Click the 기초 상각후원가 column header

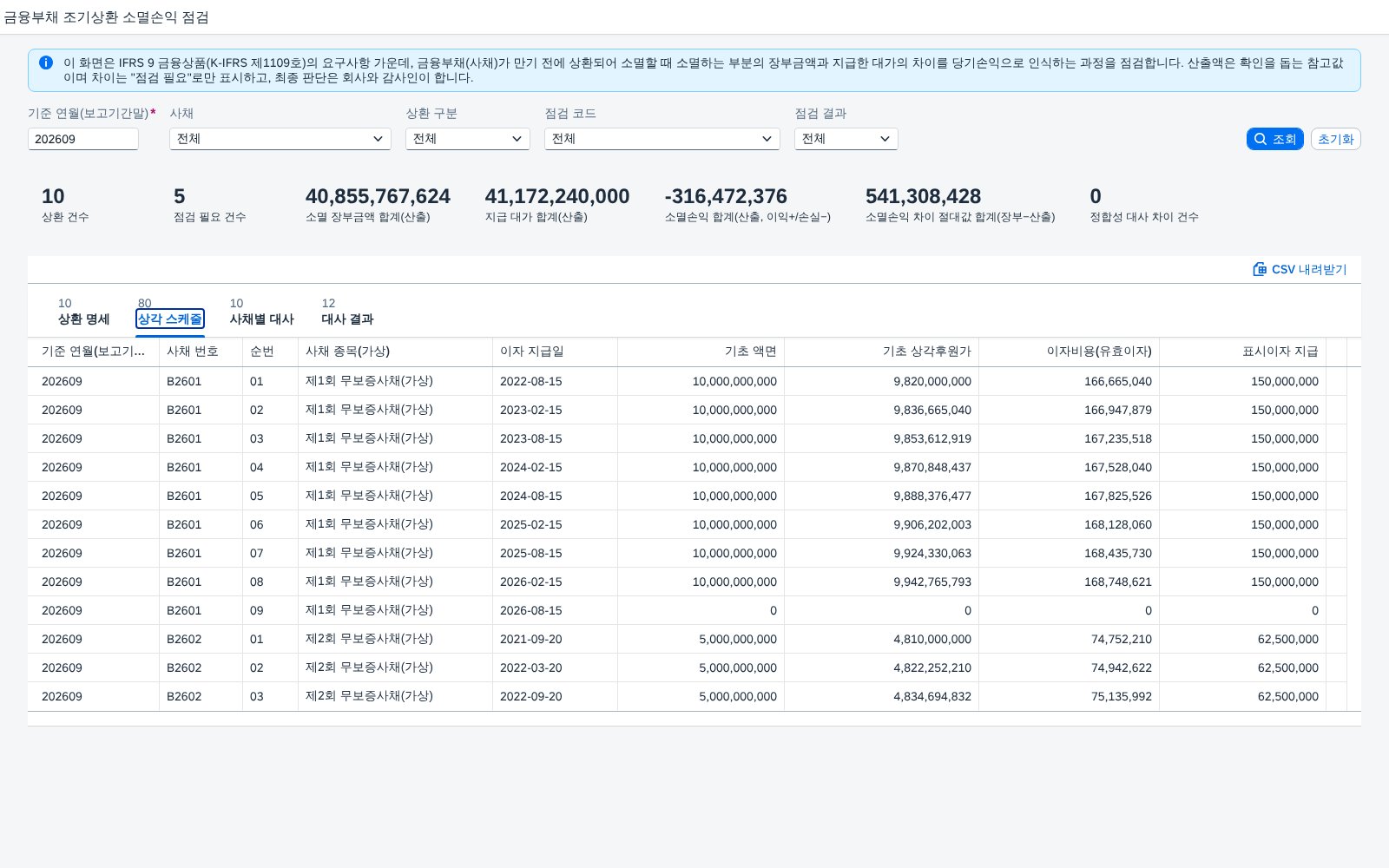[x=881, y=352]
